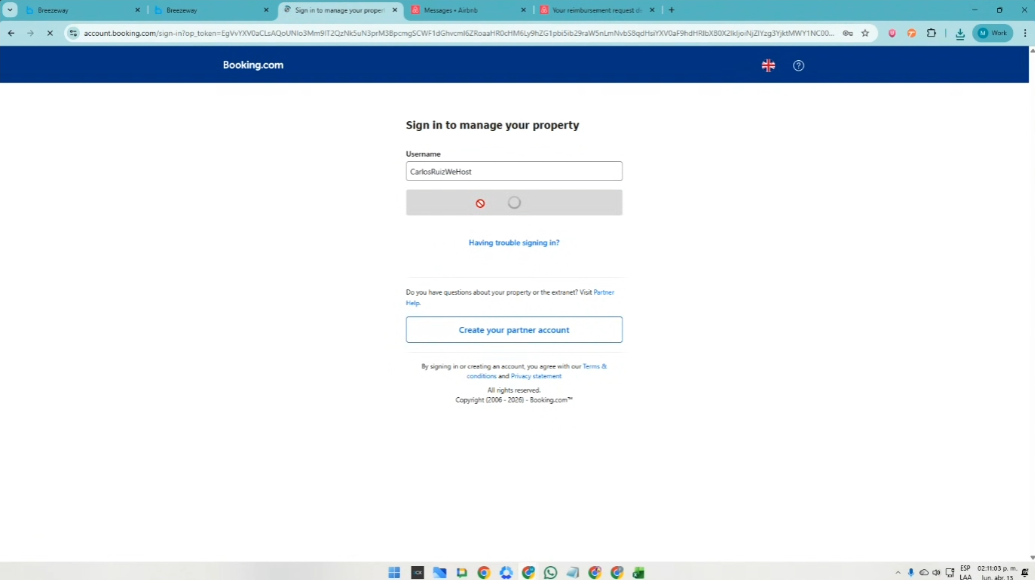The height and width of the screenshot is (580, 1035).
Task: Open the UK flag language selector
Action: pos(768,65)
